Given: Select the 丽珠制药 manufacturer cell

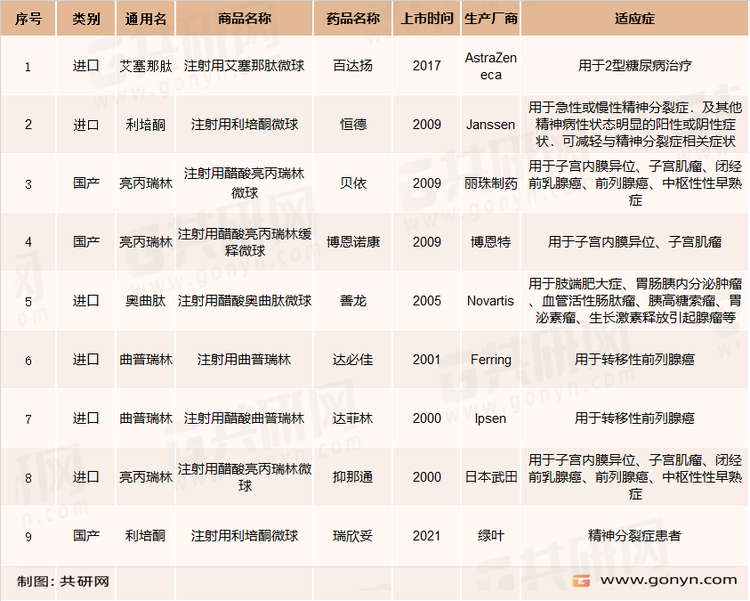Looking at the screenshot, I should (491, 183).
